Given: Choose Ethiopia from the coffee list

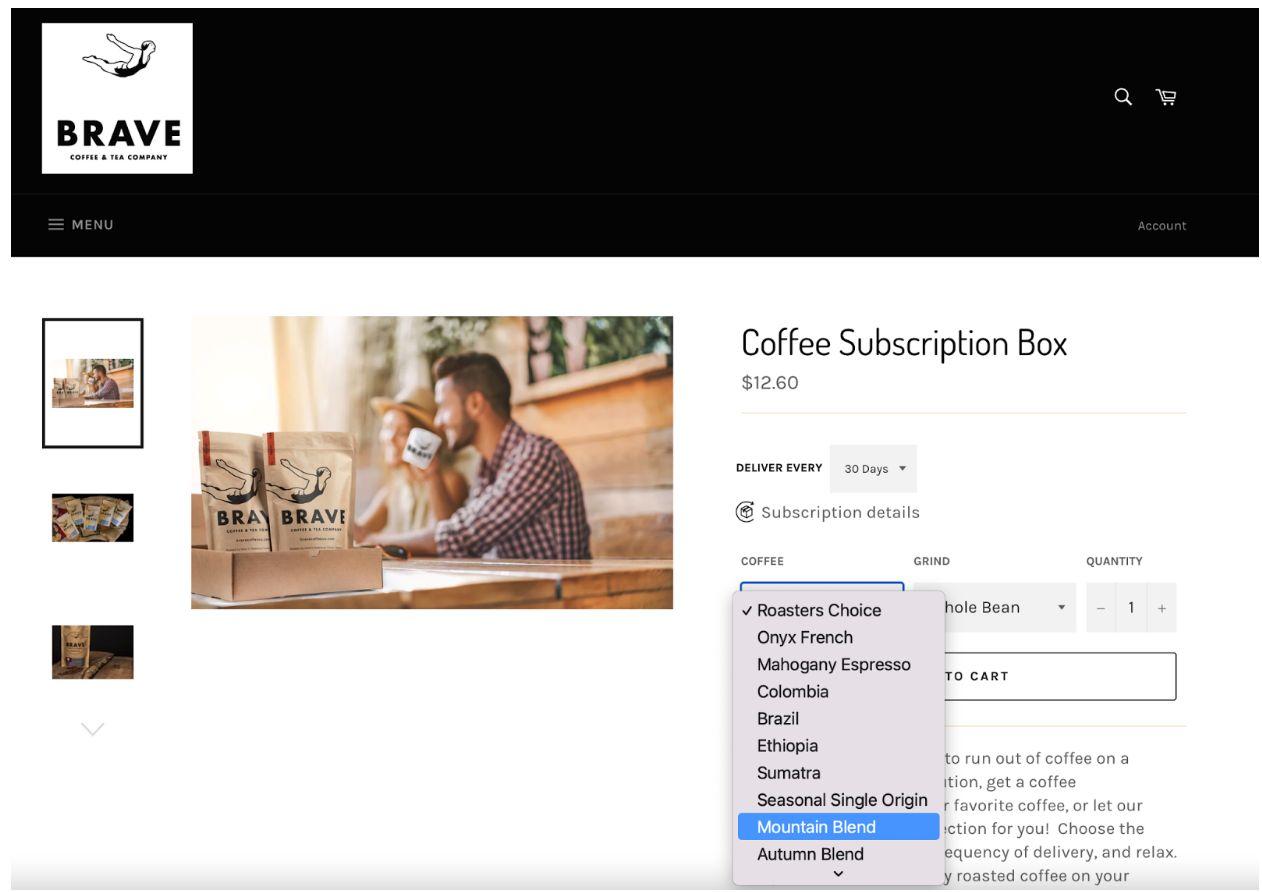Looking at the screenshot, I should click(x=838, y=745).
